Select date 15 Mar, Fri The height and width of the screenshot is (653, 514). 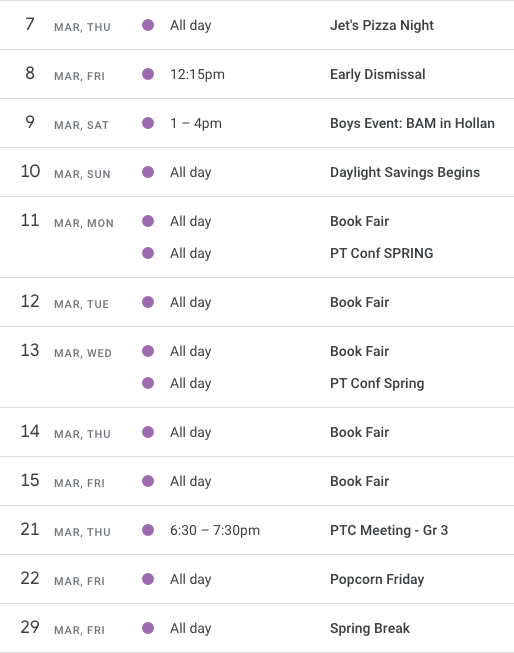(62, 481)
